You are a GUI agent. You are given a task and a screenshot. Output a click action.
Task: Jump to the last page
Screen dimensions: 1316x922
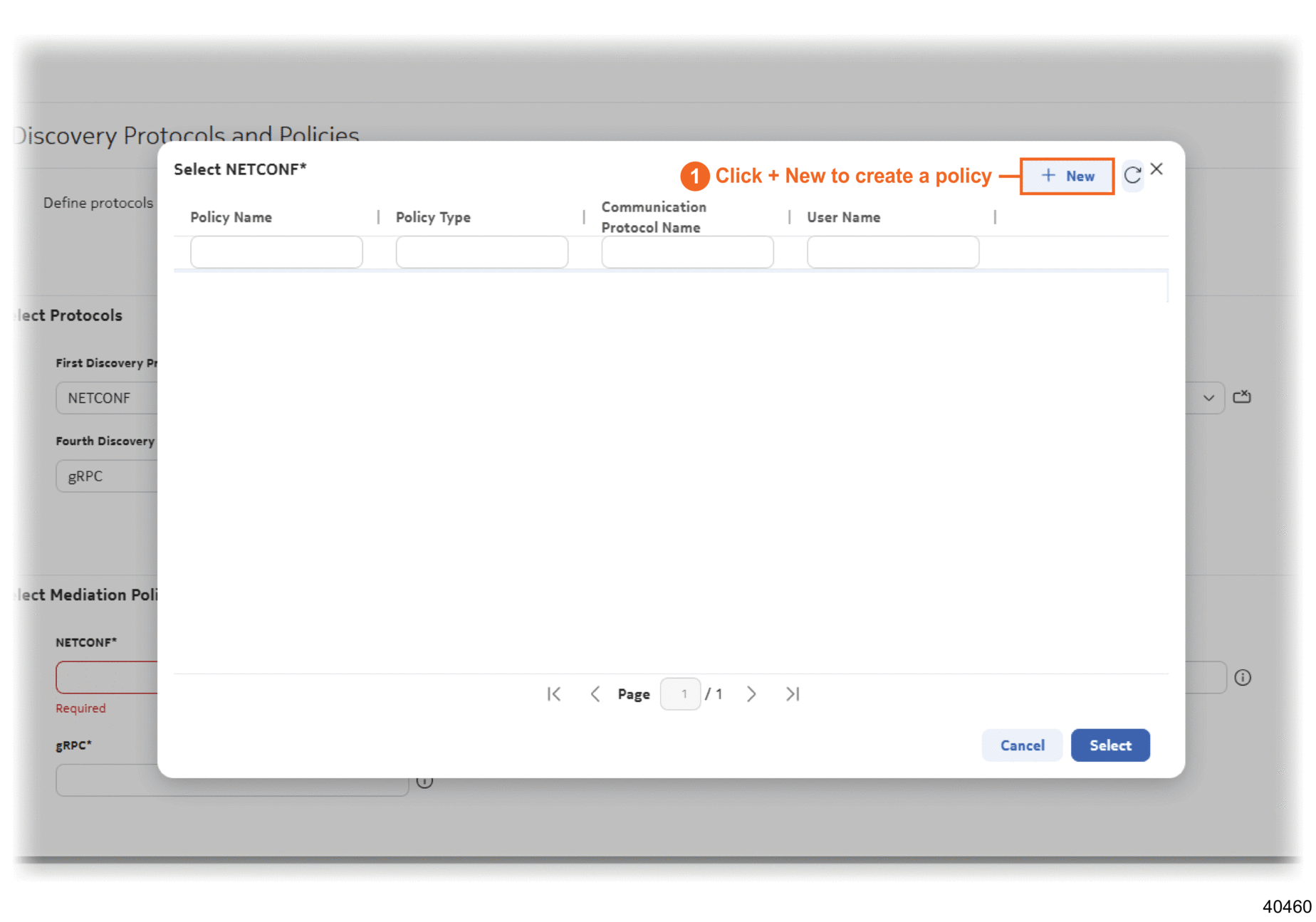point(793,694)
